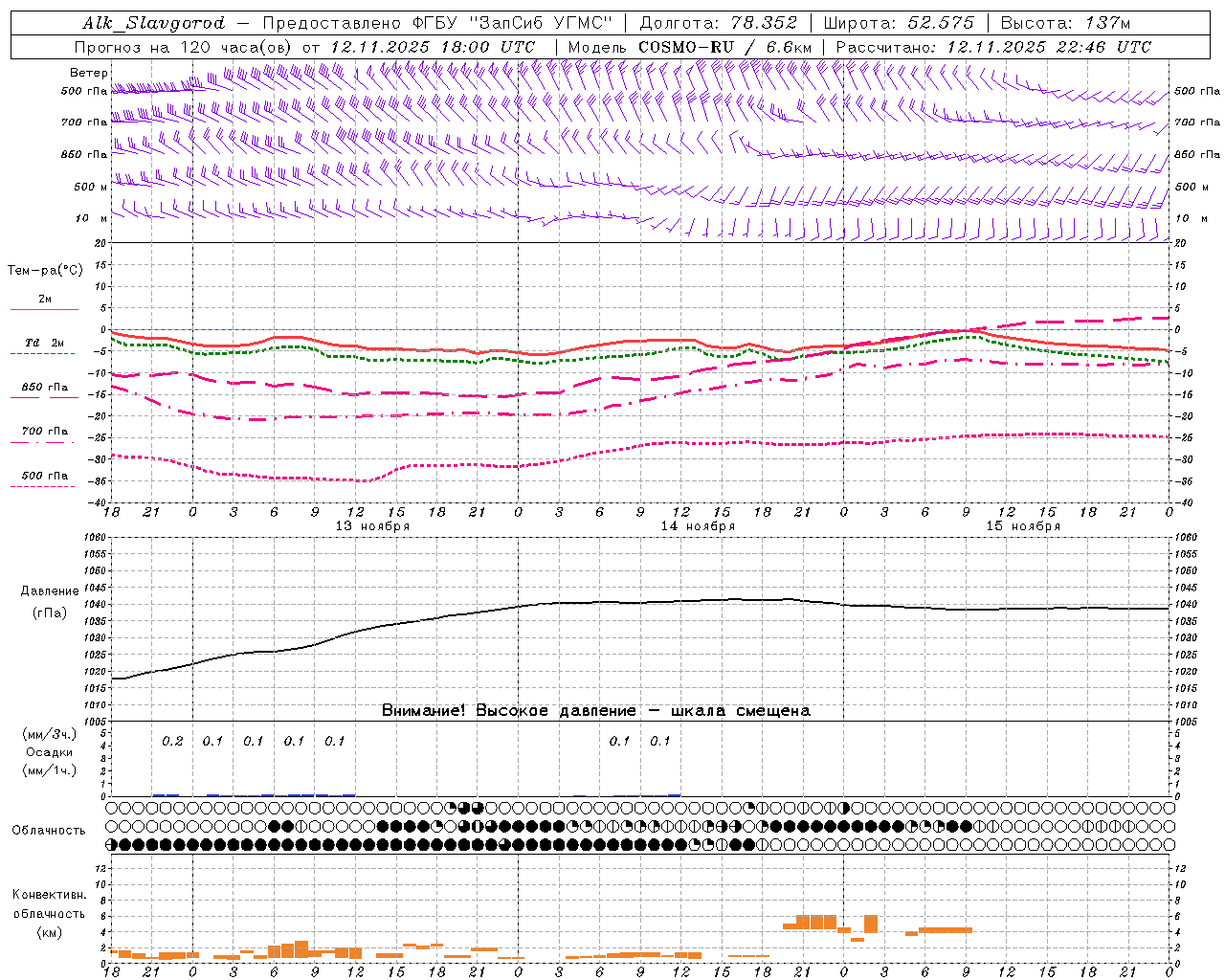Screen dimensions: 1225x980
Task: Click the Ветер wind panel label
Action: click(89, 73)
